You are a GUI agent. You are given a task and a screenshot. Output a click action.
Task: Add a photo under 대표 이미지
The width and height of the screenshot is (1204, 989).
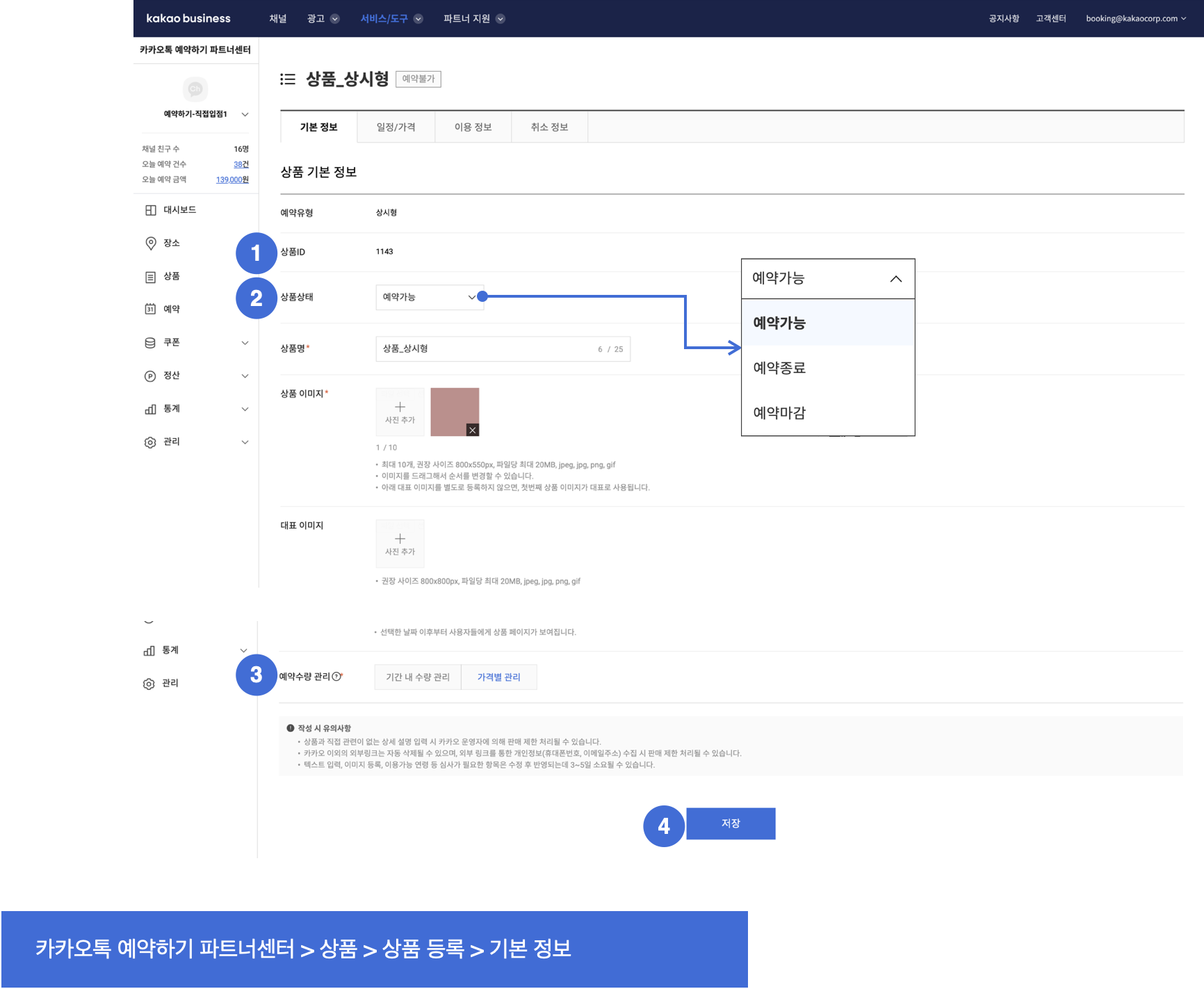point(400,543)
